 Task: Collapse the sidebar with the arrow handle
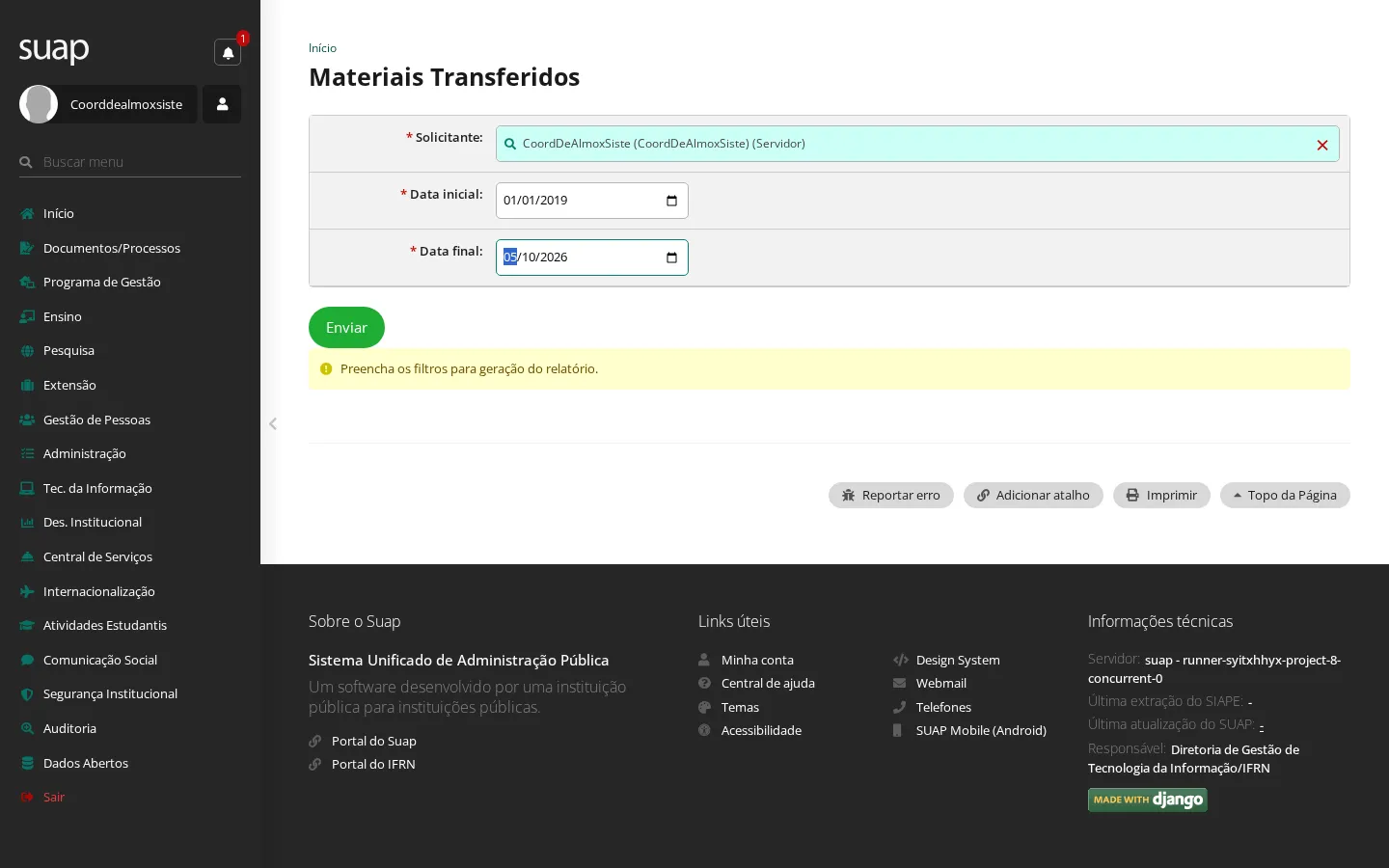point(273,423)
